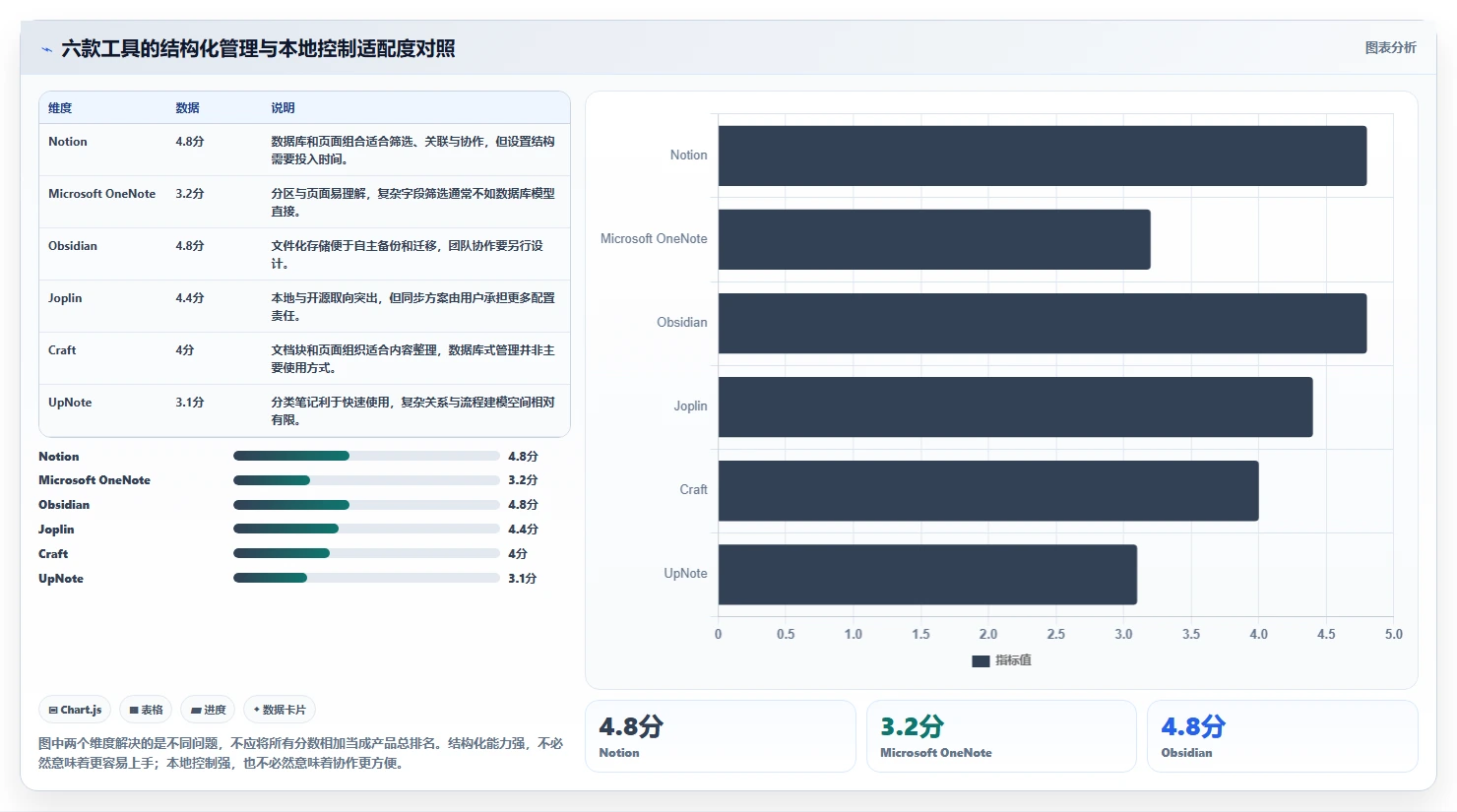The width and height of the screenshot is (1457, 812).
Task: Click the 4.4分 value beside Joplin progress bar
Action: point(523,530)
